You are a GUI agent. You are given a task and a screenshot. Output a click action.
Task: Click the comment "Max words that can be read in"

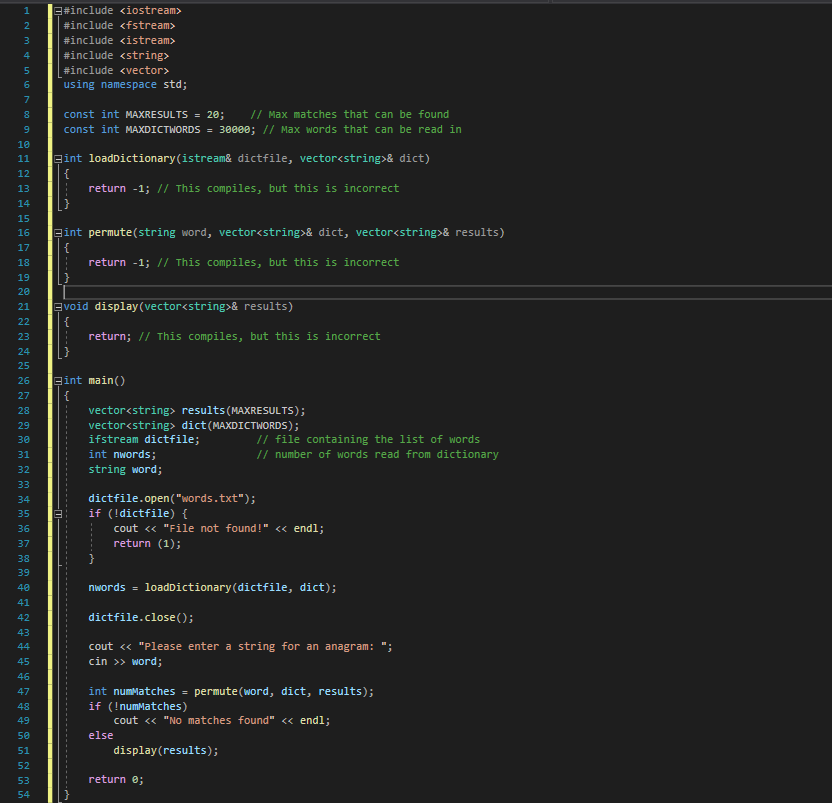click(362, 129)
